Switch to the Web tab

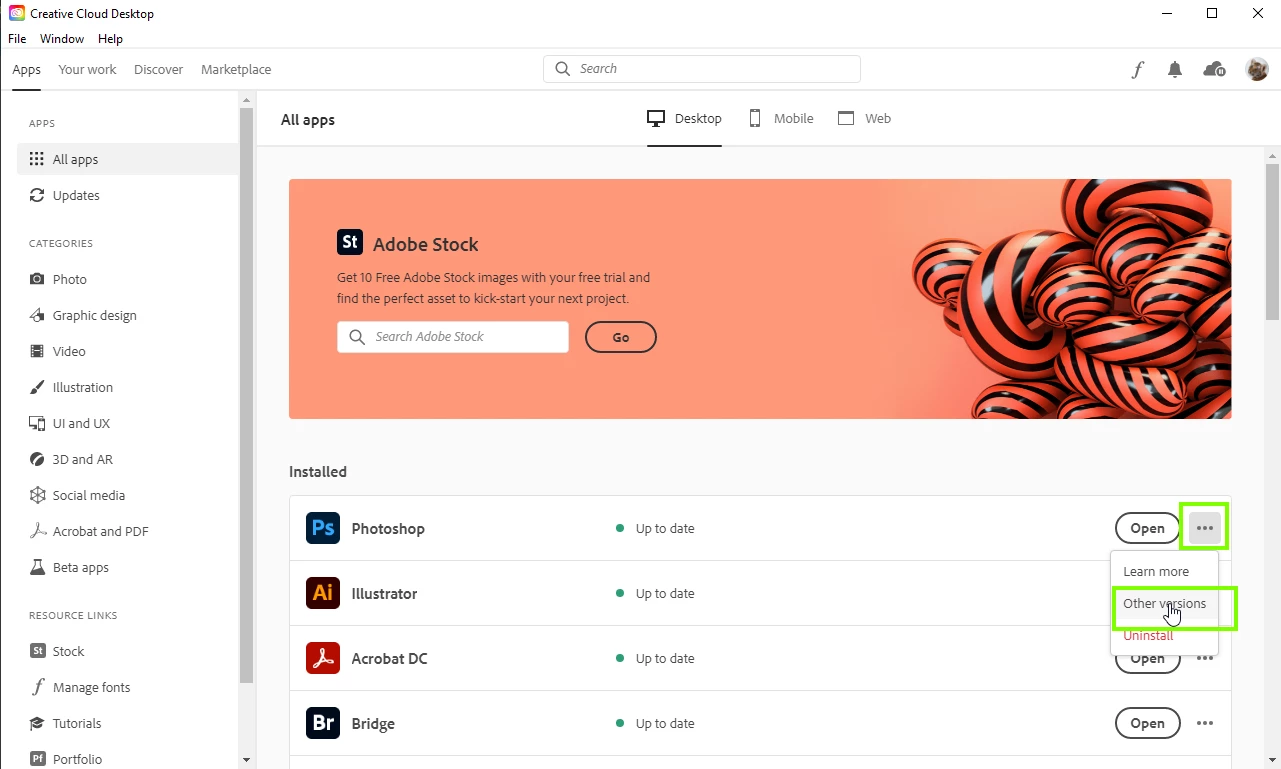(864, 119)
